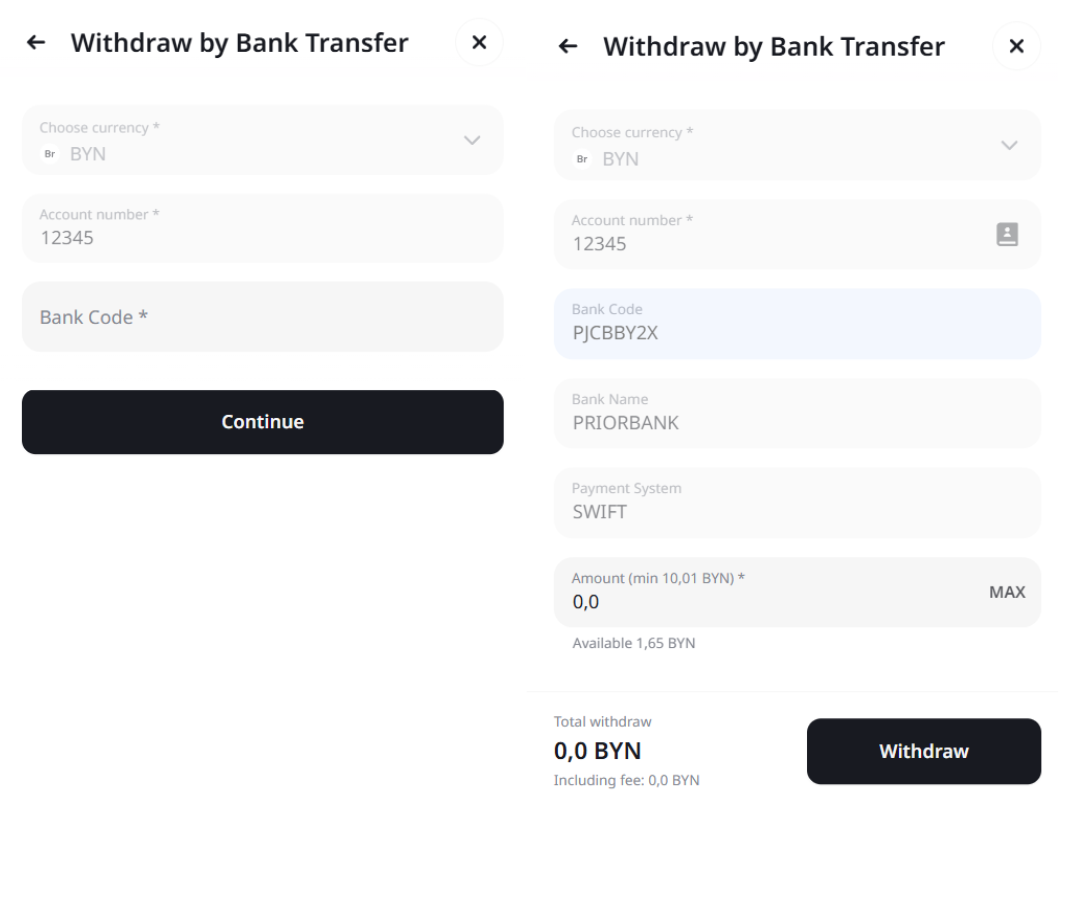
Task: Select the Bank Name field showing PRIORBANK
Action: coord(797,413)
